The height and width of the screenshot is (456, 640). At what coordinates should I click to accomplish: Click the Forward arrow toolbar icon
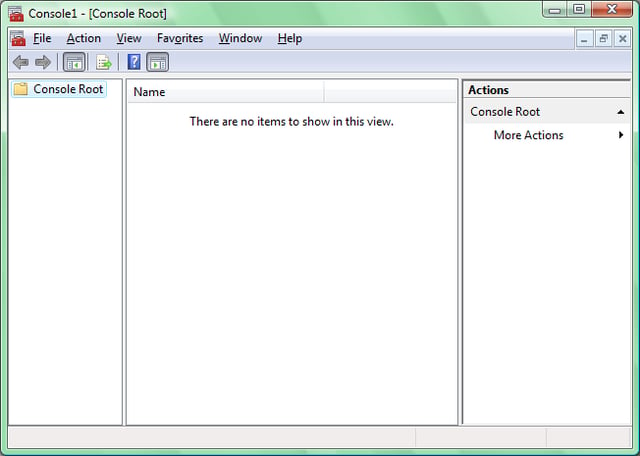(43, 62)
